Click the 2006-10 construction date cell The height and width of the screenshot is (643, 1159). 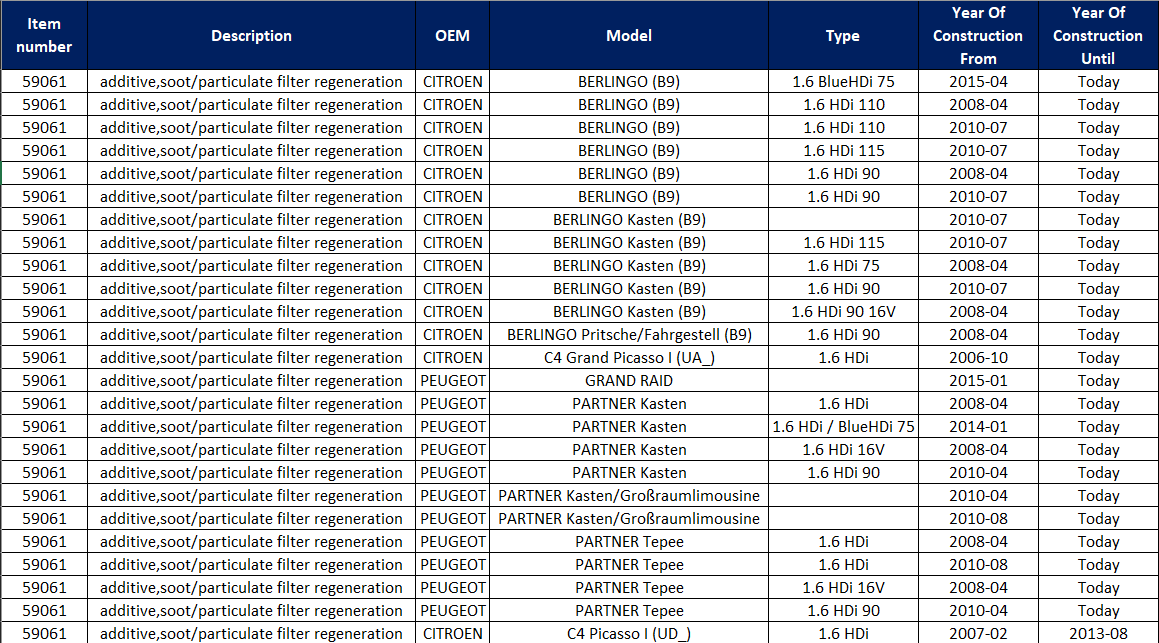point(977,358)
